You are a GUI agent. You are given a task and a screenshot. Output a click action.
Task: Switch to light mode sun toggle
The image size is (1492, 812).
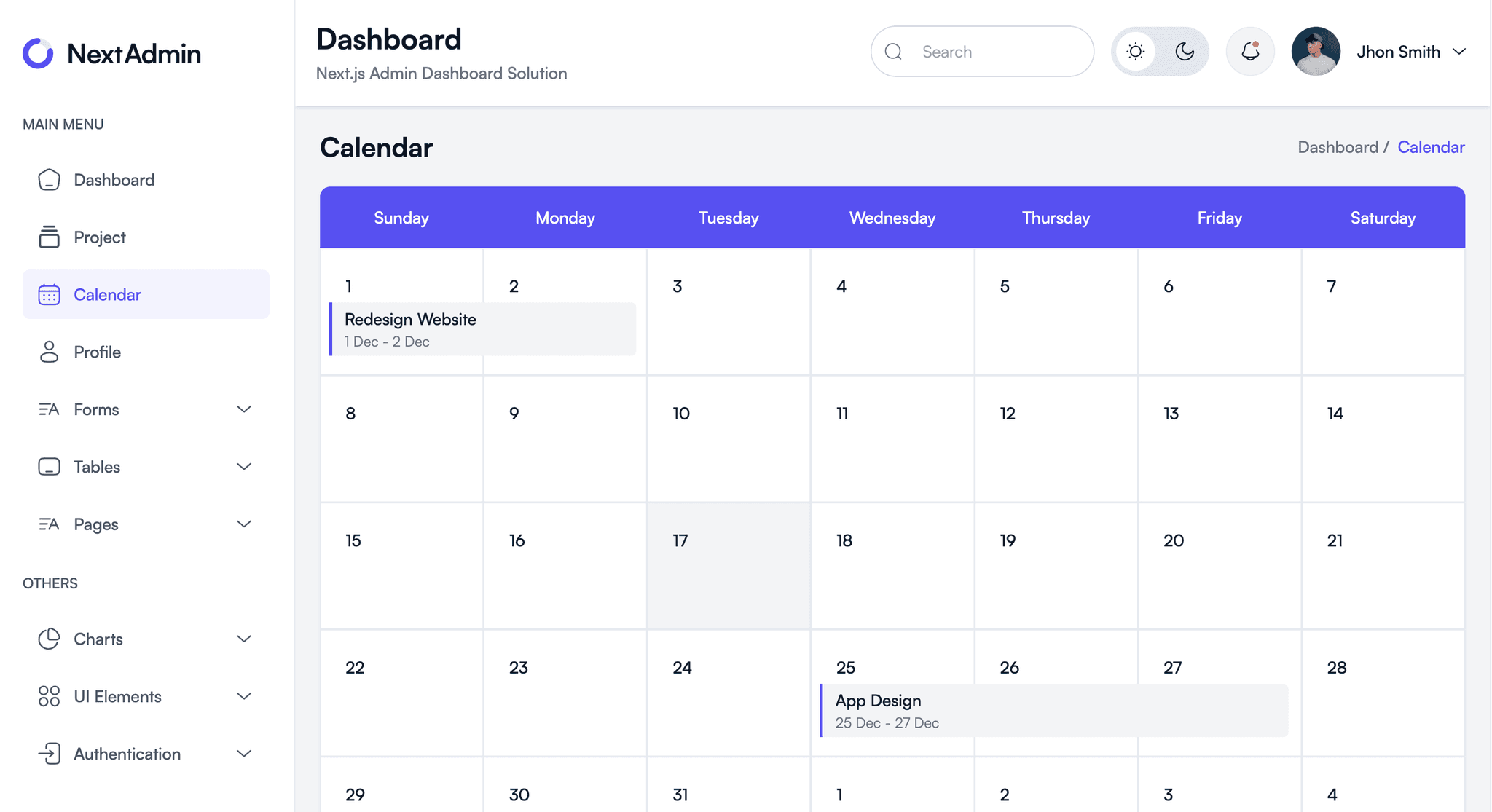pyautogui.click(x=1135, y=52)
